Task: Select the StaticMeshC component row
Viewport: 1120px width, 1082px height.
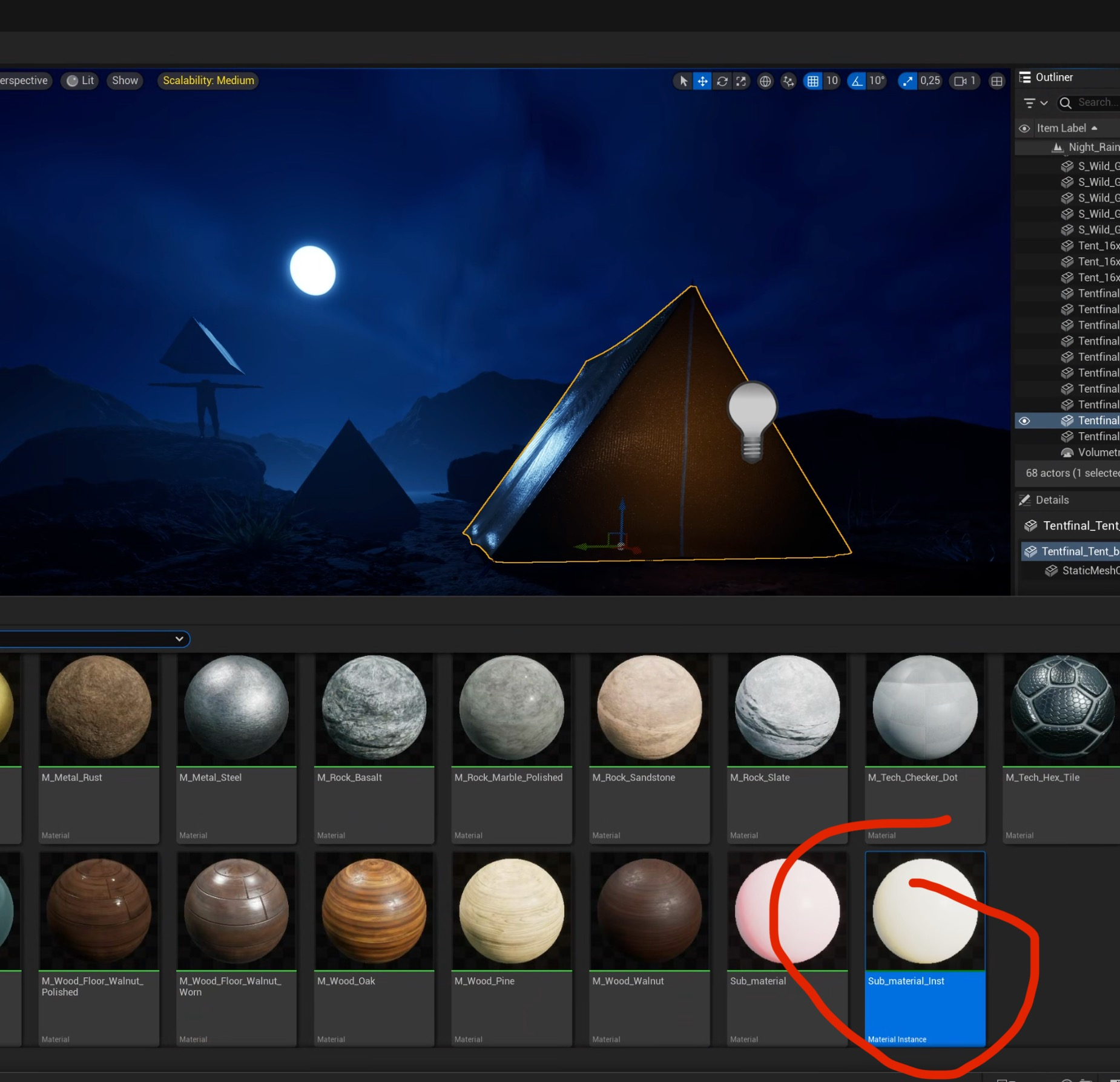Action: point(1070,571)
